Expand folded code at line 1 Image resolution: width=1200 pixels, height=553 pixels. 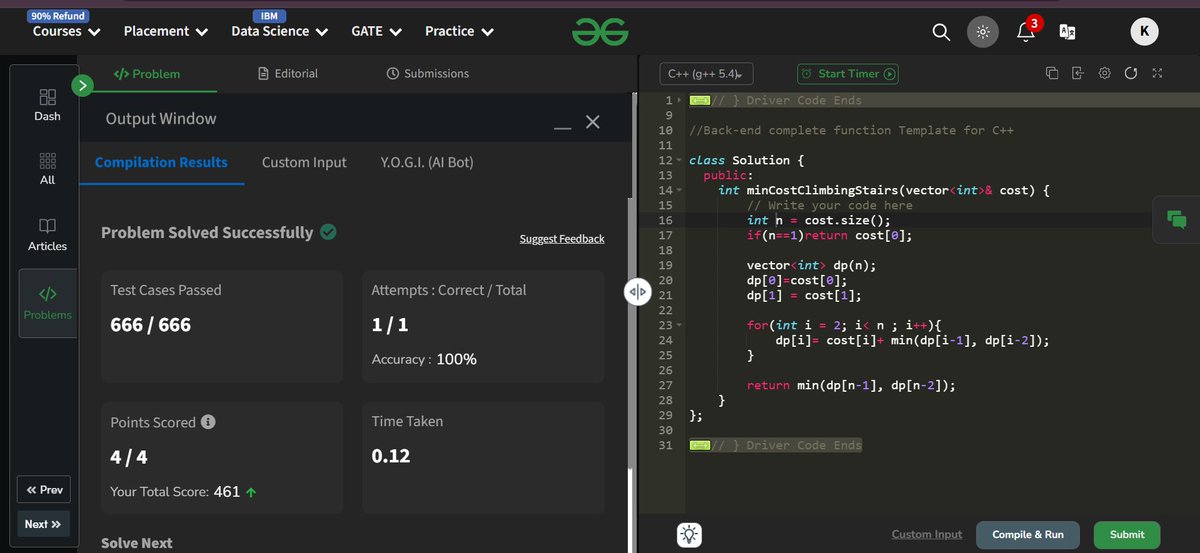[x=680, y=100]
